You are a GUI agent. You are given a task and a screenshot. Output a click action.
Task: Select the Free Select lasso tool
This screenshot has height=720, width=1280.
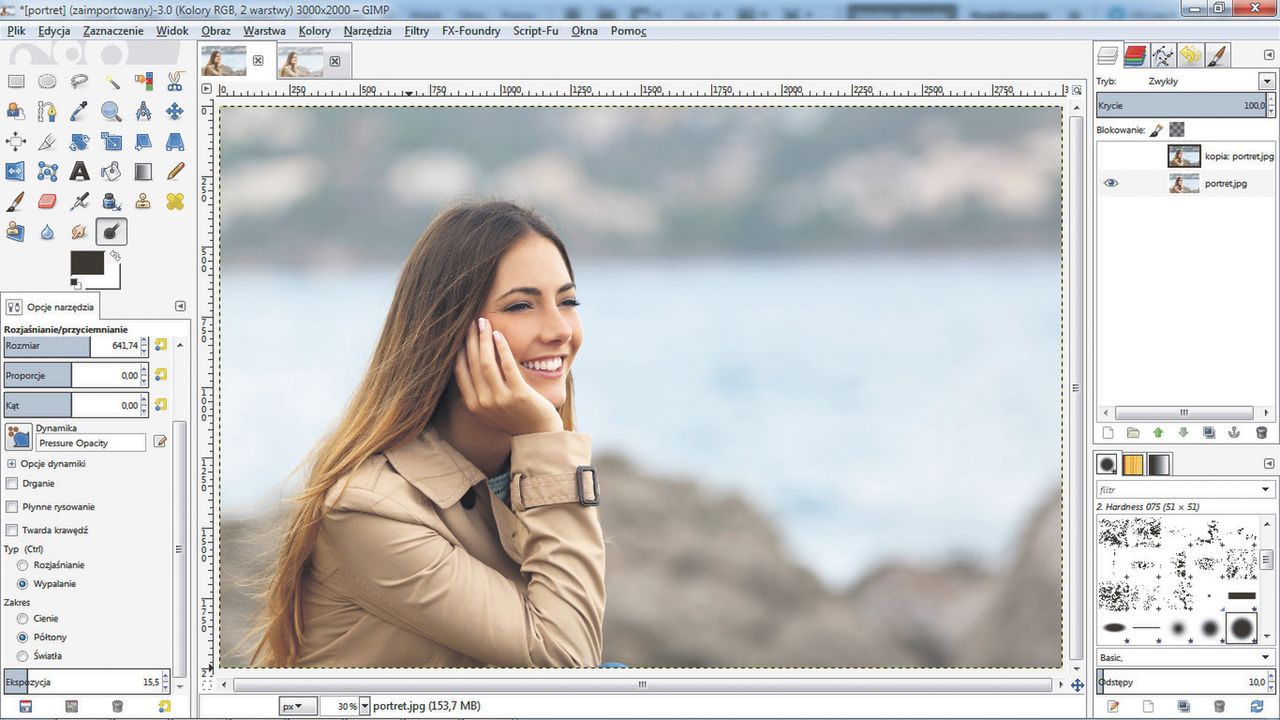[x=79, y=81]
